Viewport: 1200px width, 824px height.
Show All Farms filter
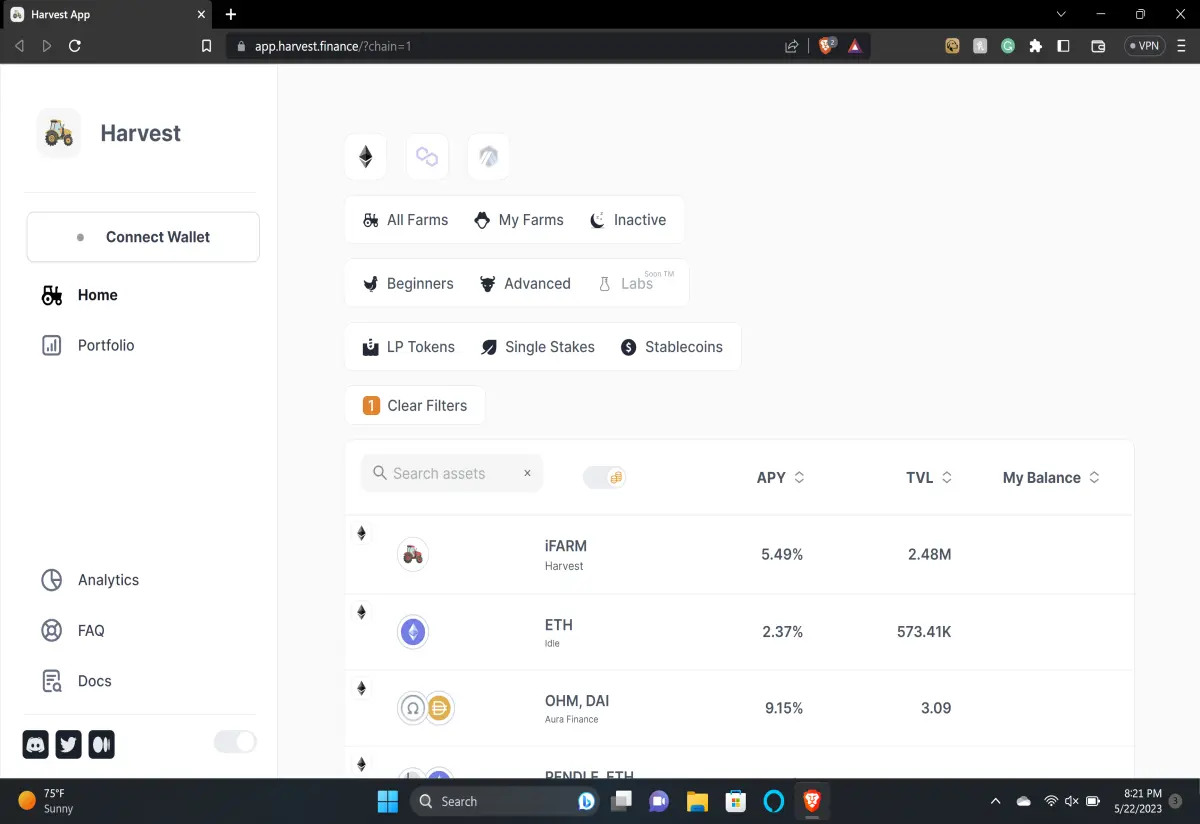point(405,220)
